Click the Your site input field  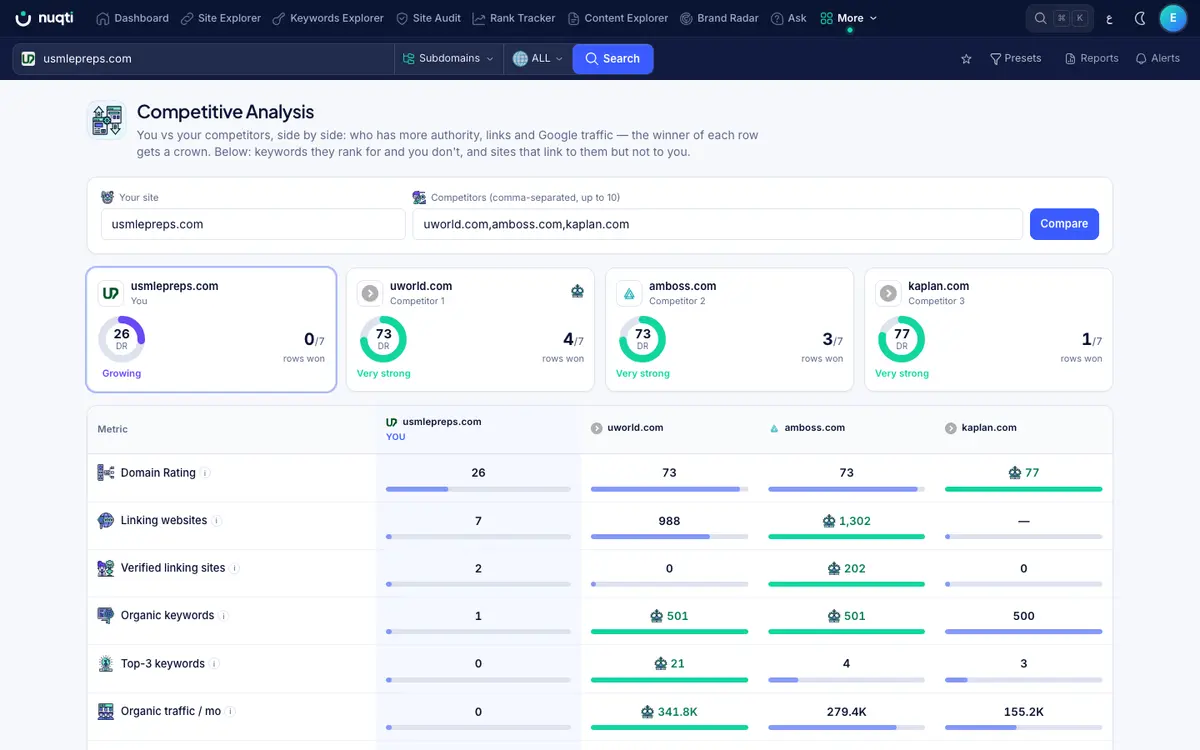(x=253, y=224)
